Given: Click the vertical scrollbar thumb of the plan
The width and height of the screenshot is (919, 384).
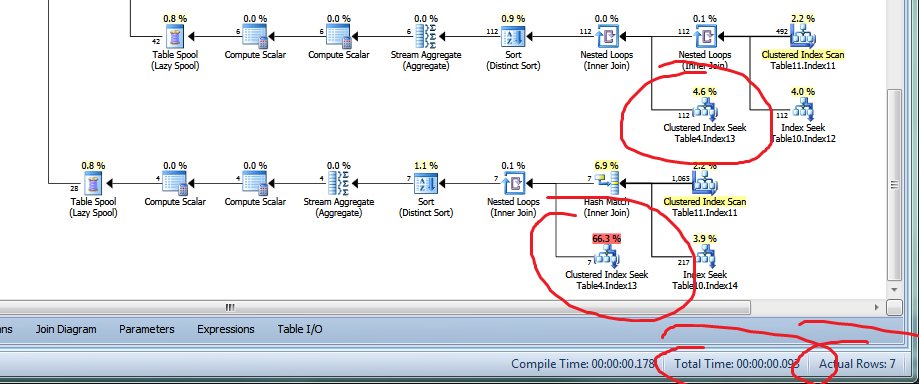Looking at the screenshot, I should tap(894, 185).
